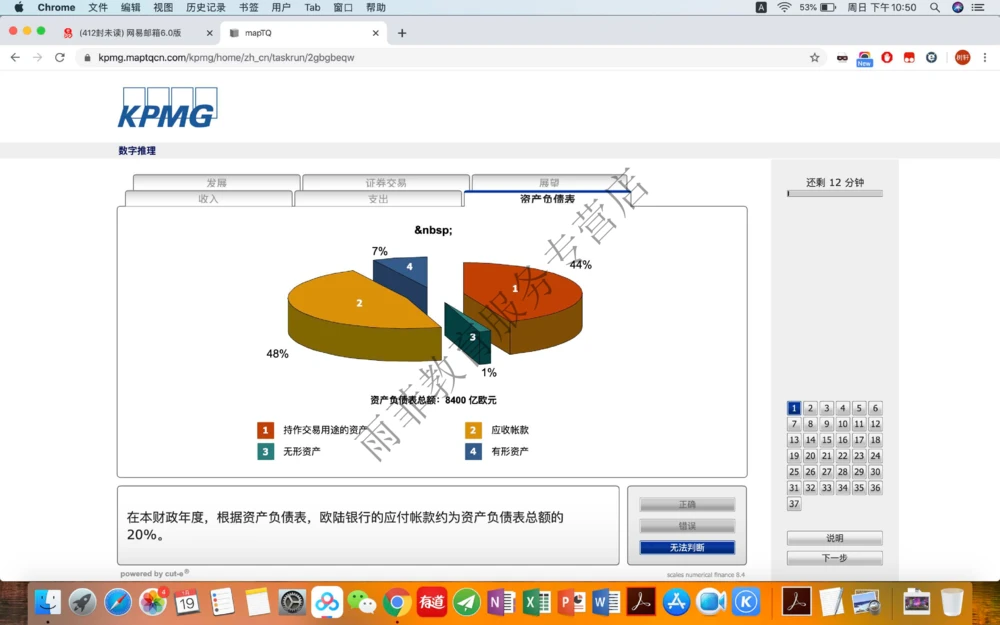The height and width of the screenshot is (625, 1000).
Task: Open the 说明 instructions
Action: 834,537
